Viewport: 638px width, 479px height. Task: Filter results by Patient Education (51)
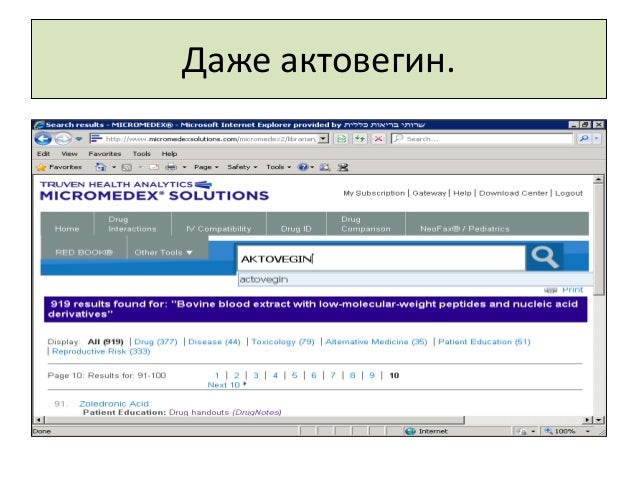coord(484,341)
